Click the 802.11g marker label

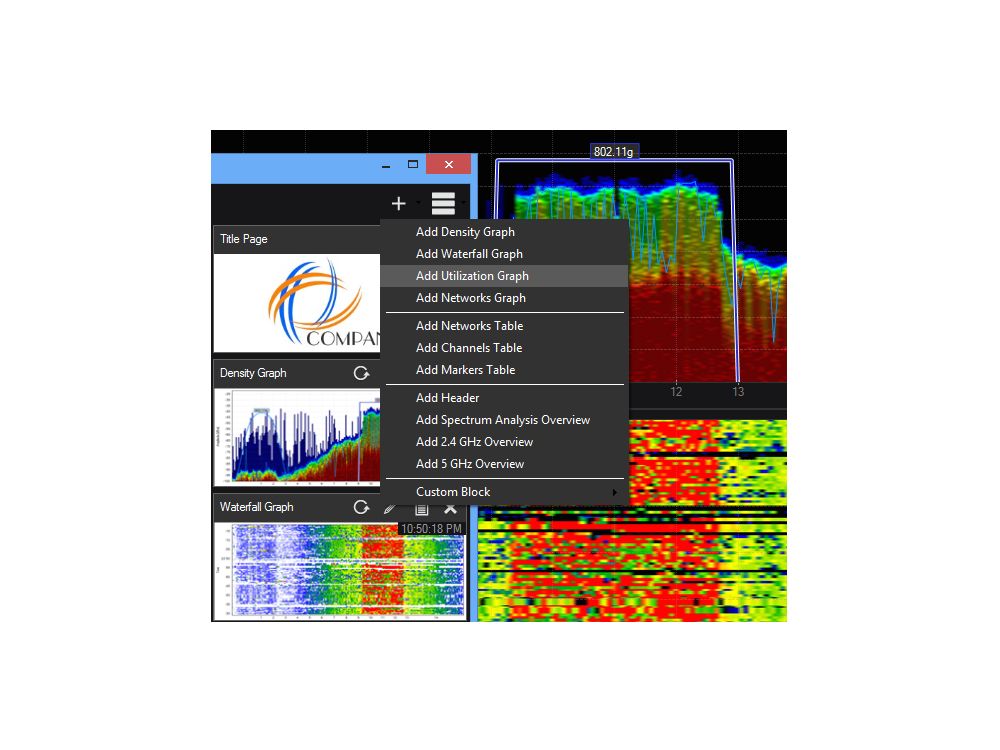click(x=614, y=152)
